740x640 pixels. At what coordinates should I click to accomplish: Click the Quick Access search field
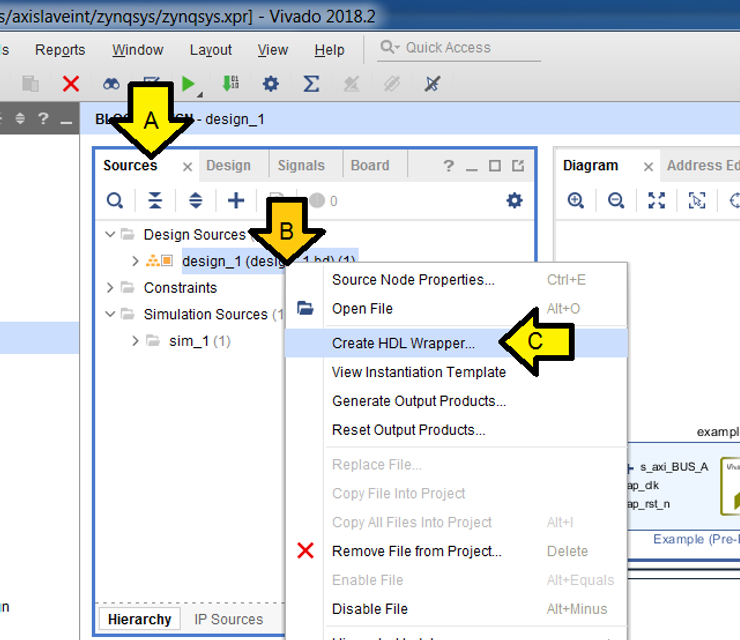(x=459, y=48)
